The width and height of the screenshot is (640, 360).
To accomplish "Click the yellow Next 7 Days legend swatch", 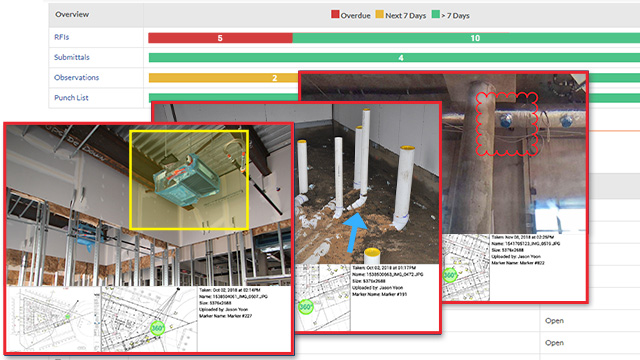I will [x=380, y=15].
